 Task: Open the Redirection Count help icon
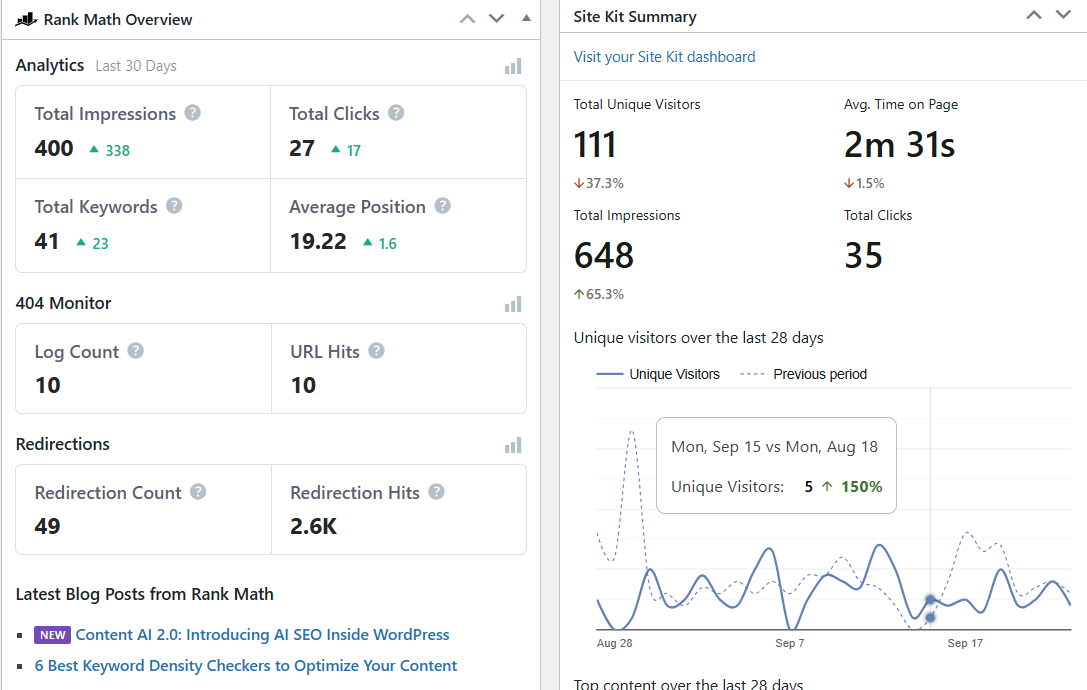point(197,492)
